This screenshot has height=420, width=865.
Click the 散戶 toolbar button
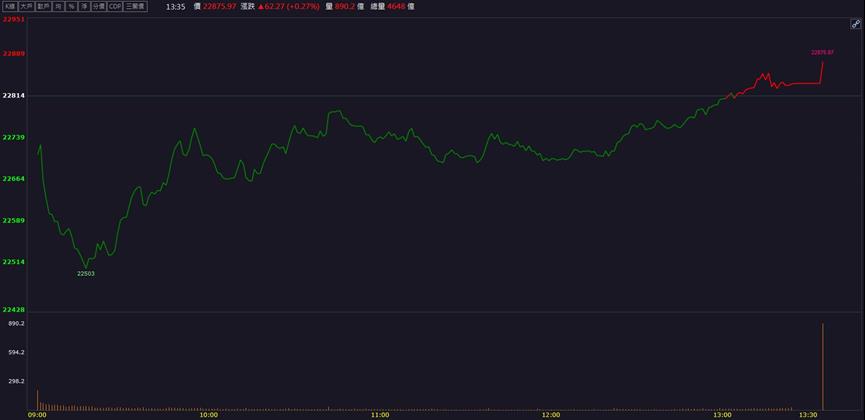44,7
